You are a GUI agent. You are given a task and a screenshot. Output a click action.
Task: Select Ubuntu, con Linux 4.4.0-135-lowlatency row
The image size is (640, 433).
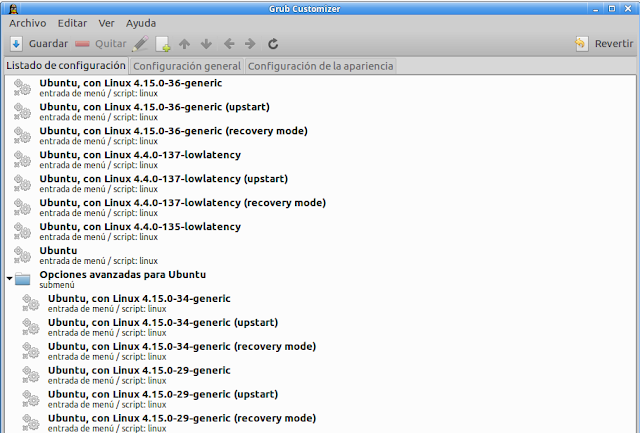tap(320, 231)
